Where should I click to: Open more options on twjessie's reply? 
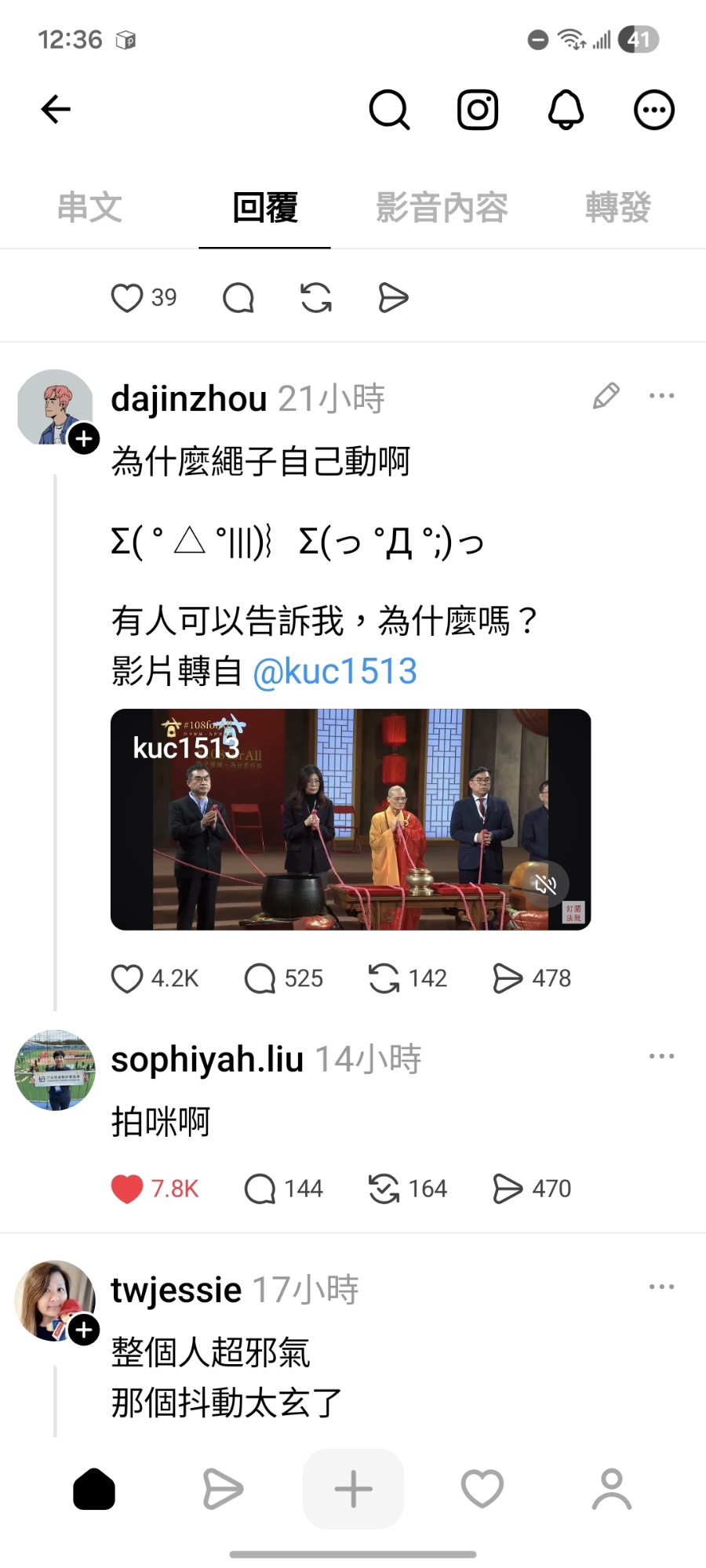(x=662, y=1287)
